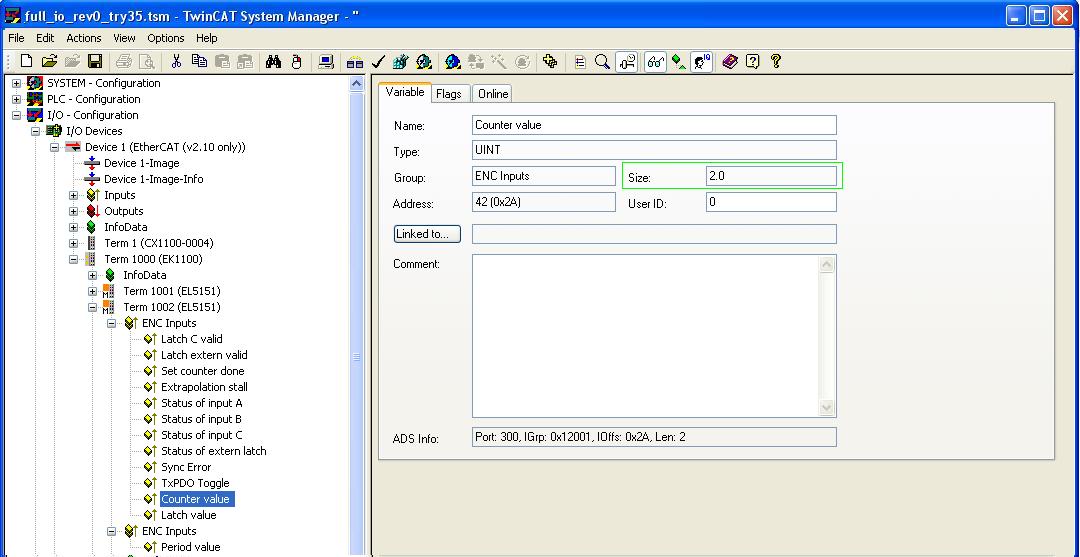The width and height of the screenshot is (1080, 557).
Task: Open the Edit menu
Action: click(x=45, y=38)
